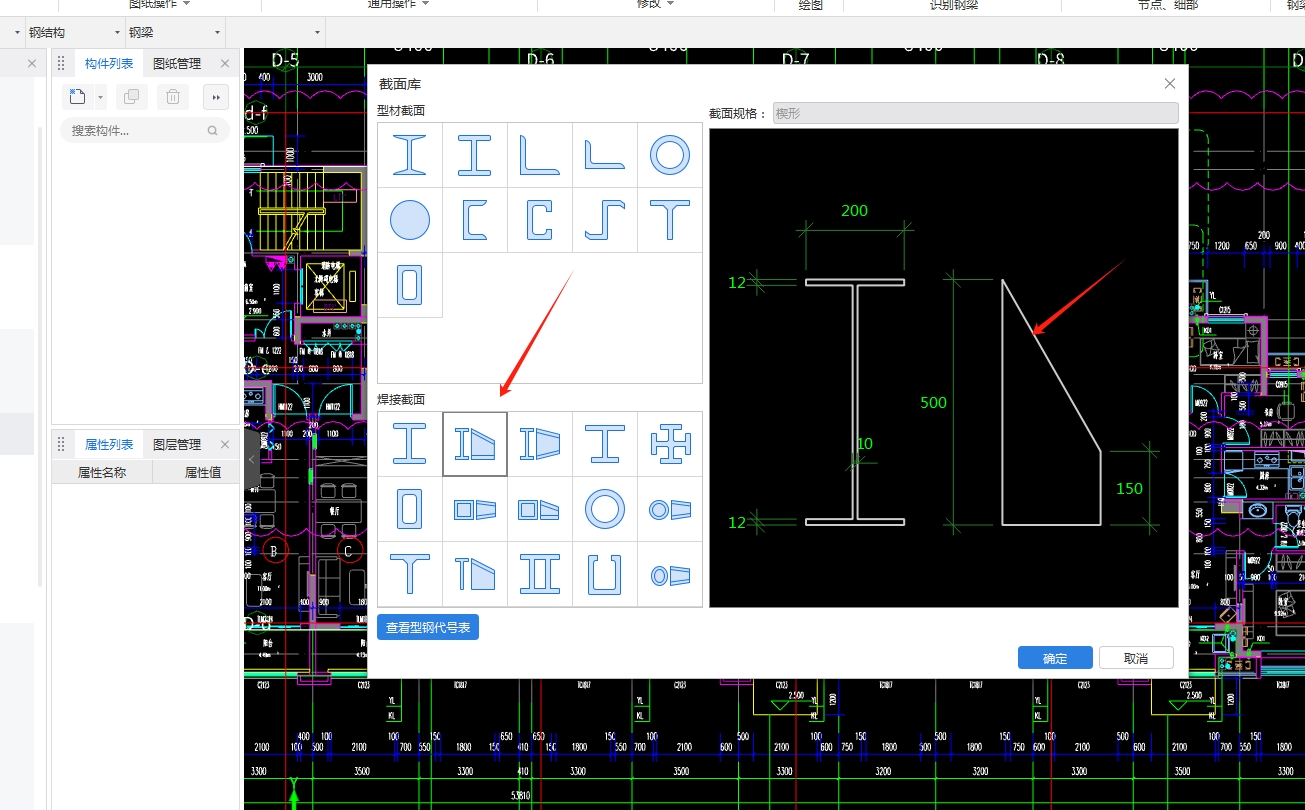Select the H-beam profile section
The image size is (1305, 810).
point(475,155)
